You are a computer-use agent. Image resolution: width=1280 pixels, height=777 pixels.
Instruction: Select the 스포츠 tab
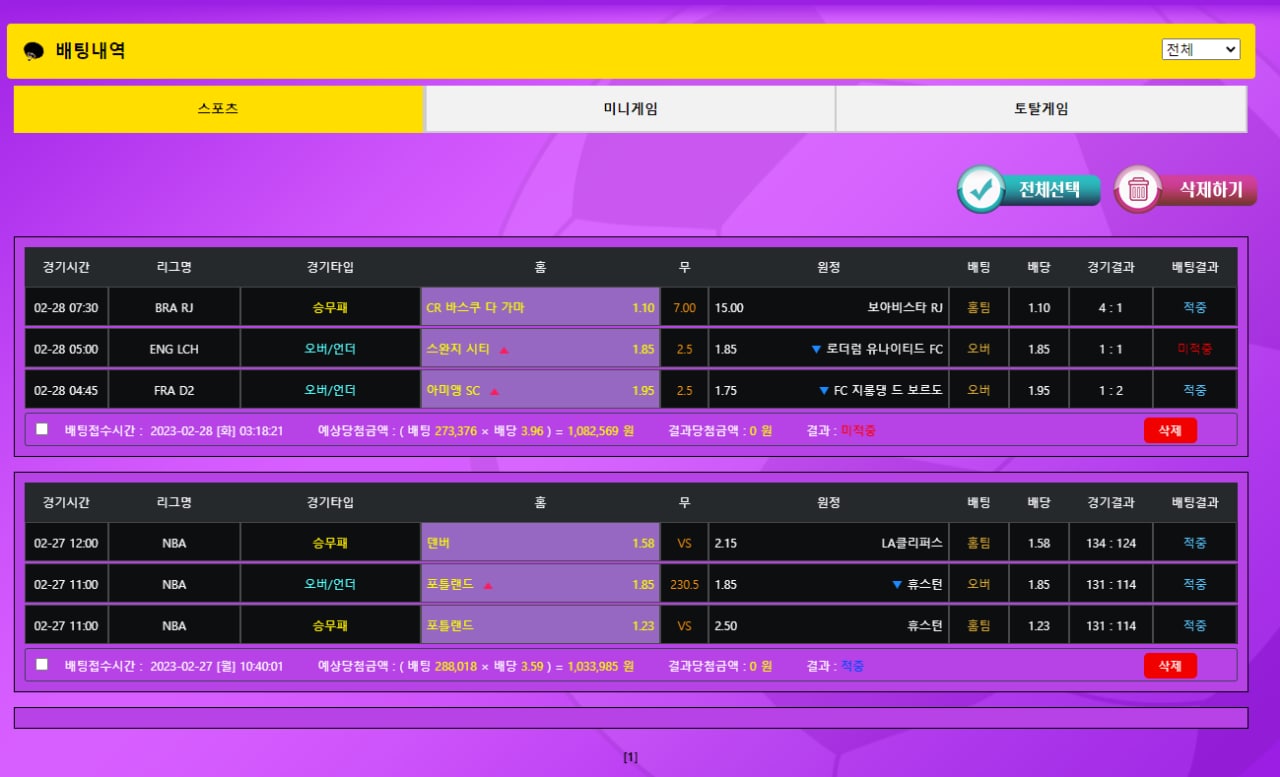218,109
